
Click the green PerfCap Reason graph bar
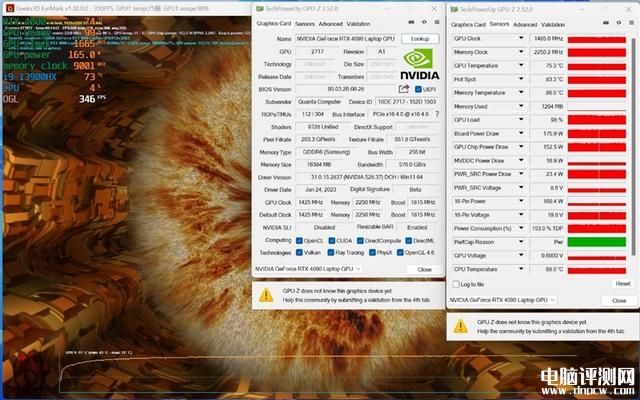tap(597, 242)
